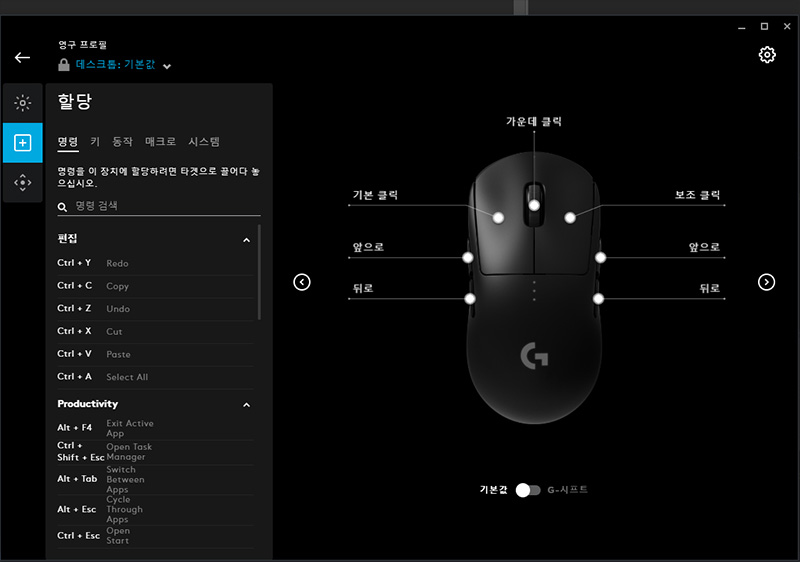
Task: Select the 보조 클릭 right button node
Action: [570, 218]
